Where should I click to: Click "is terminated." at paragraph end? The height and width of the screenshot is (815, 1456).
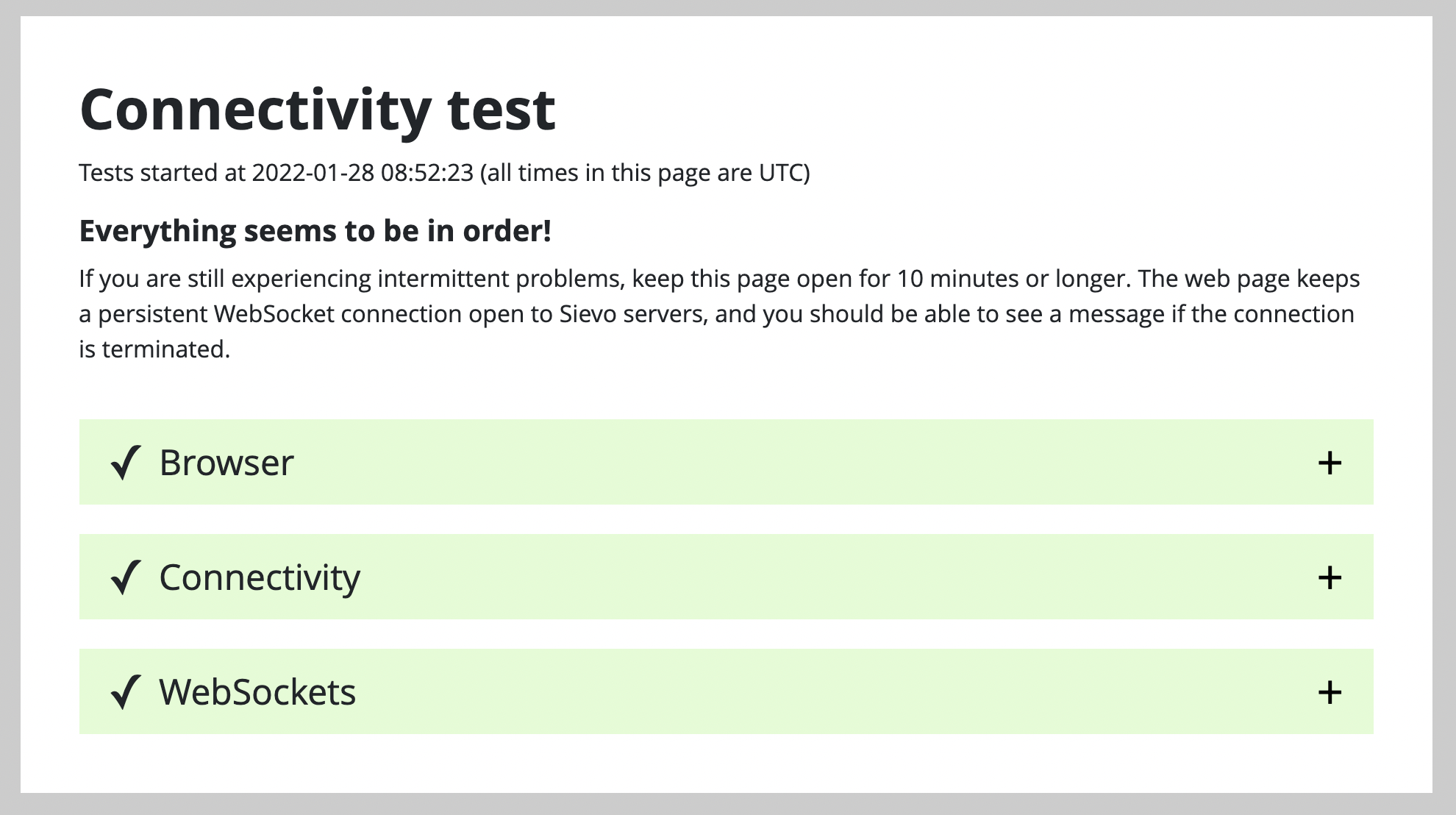click(x=154, y=349)
